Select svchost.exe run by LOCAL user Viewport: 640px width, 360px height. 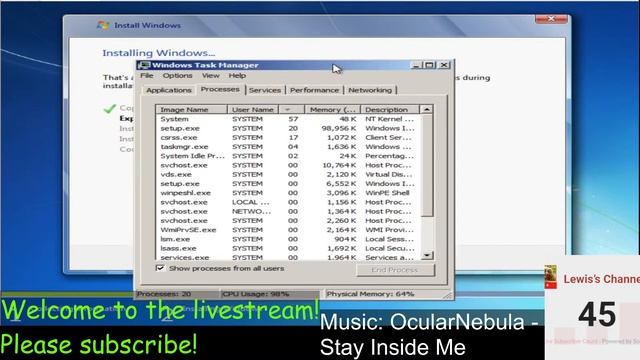point(288,202)
